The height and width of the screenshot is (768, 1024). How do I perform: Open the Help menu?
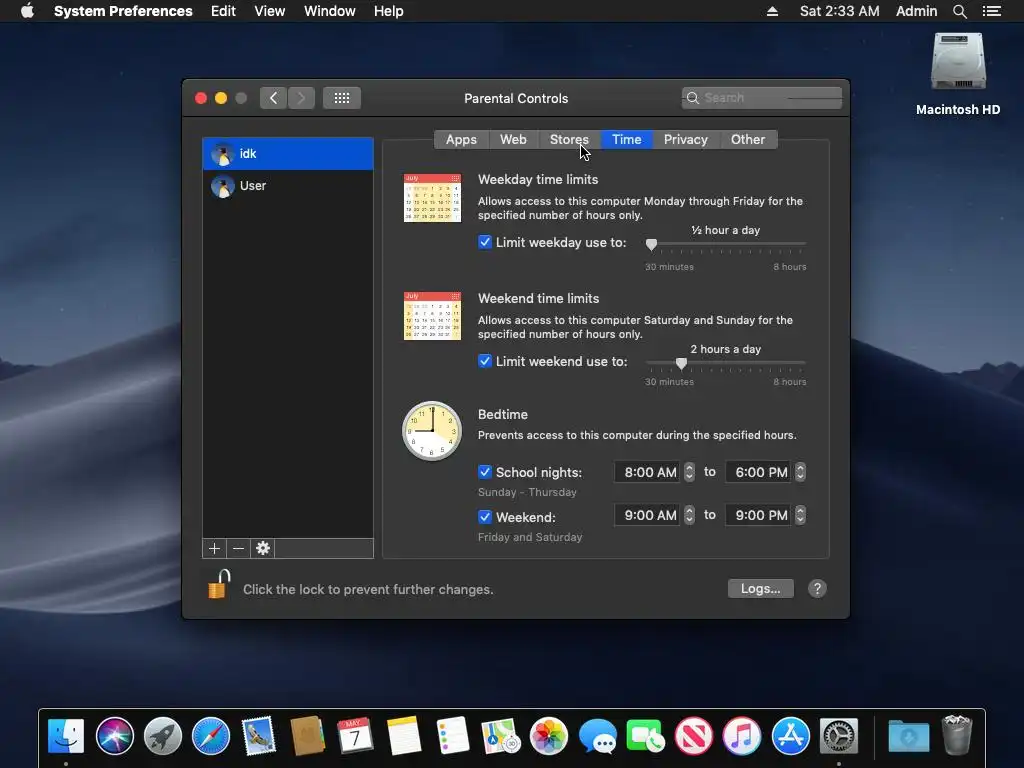pos(389,11)
